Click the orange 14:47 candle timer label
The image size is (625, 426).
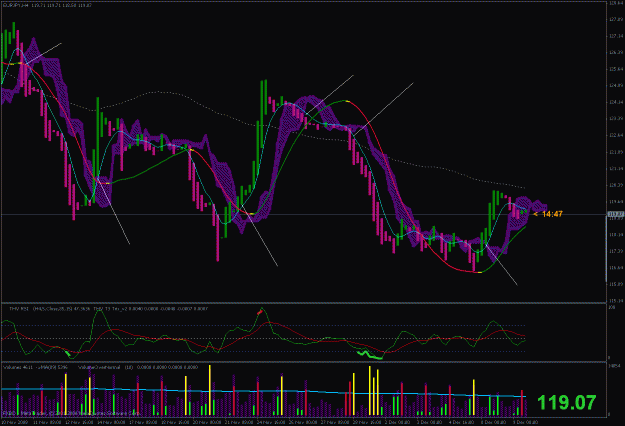[x=552, y=214]
